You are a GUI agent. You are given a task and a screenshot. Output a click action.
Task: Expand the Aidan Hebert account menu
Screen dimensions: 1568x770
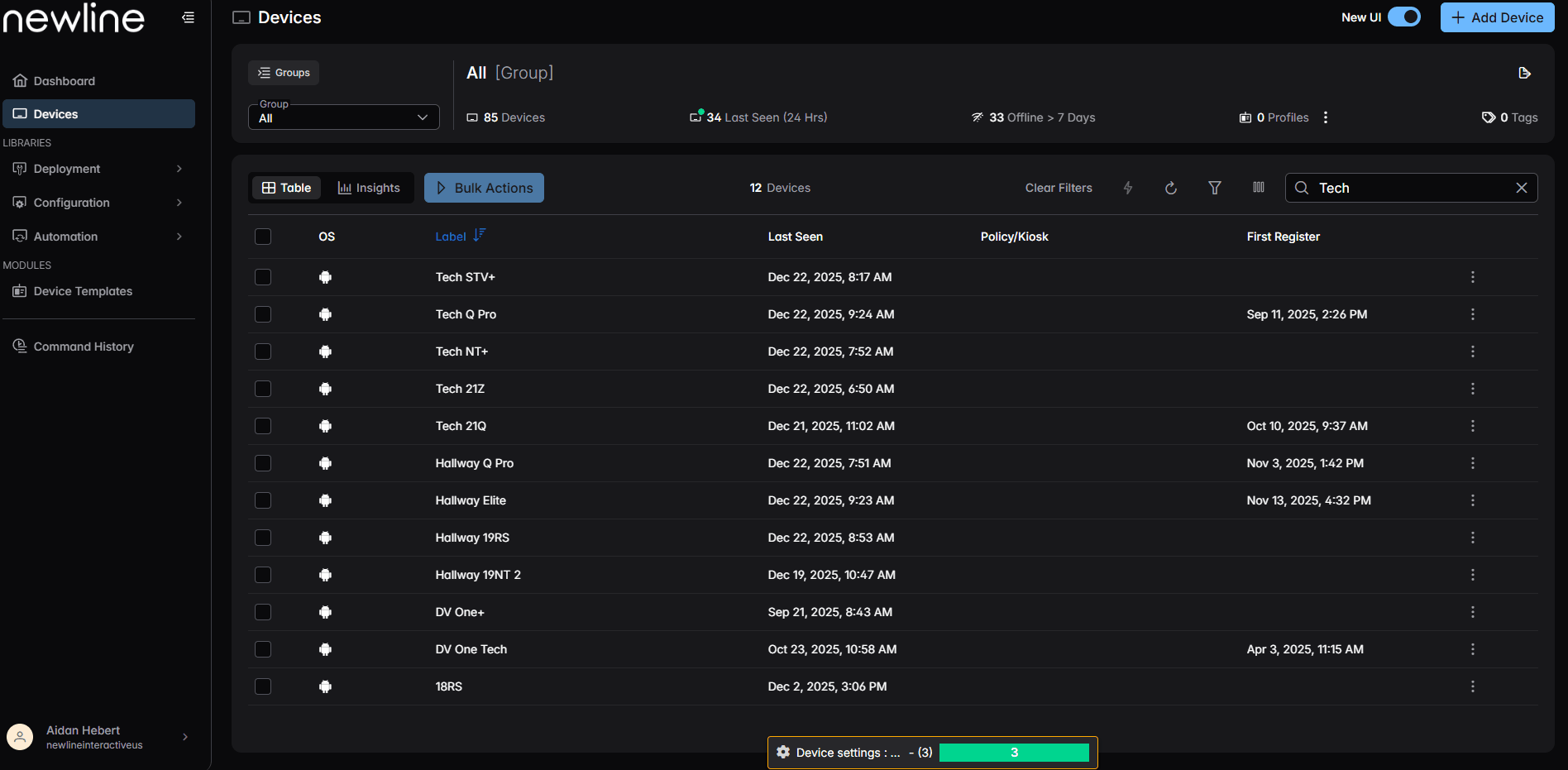pyautogui.click(x=185, y=737)
